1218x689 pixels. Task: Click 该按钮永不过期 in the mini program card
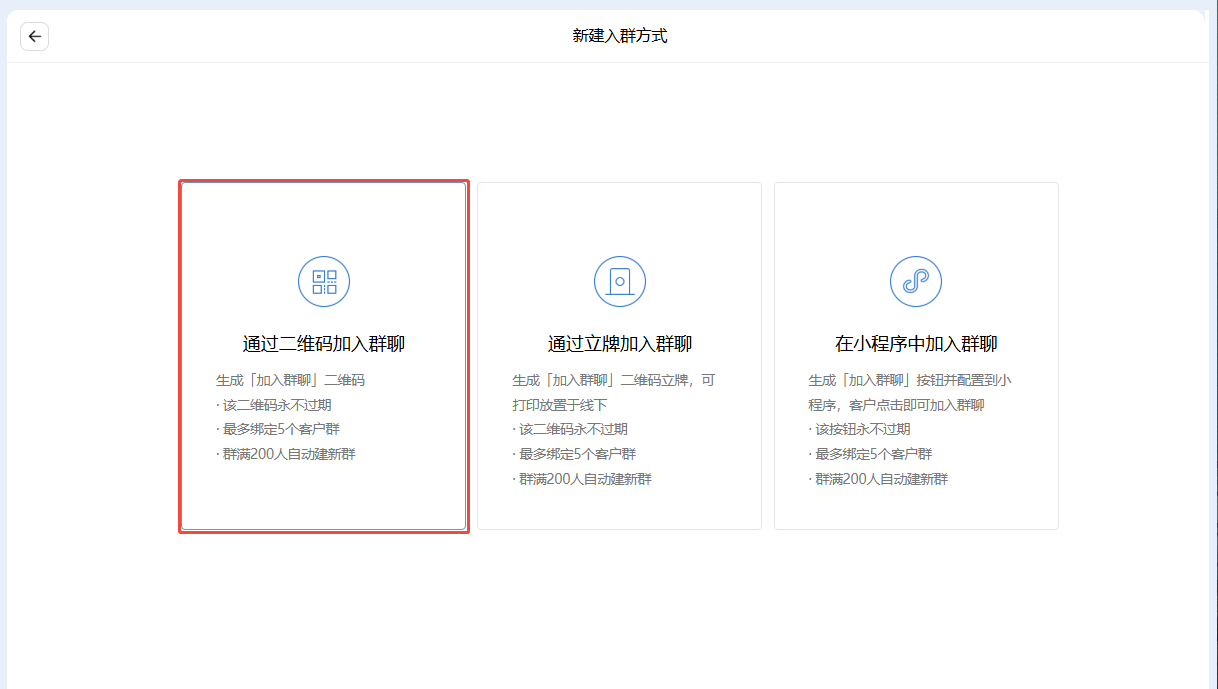tap(860, 429)
